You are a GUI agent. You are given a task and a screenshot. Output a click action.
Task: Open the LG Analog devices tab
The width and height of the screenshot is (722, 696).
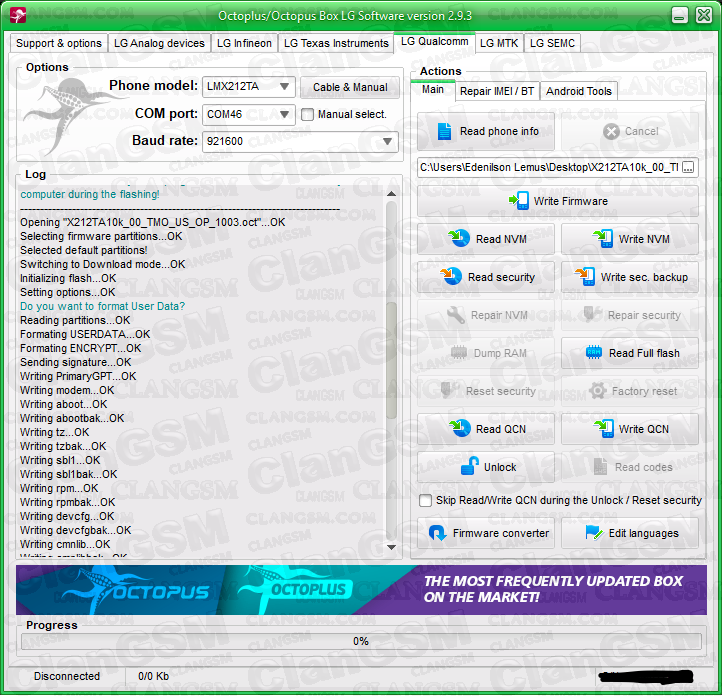[159, 43]
